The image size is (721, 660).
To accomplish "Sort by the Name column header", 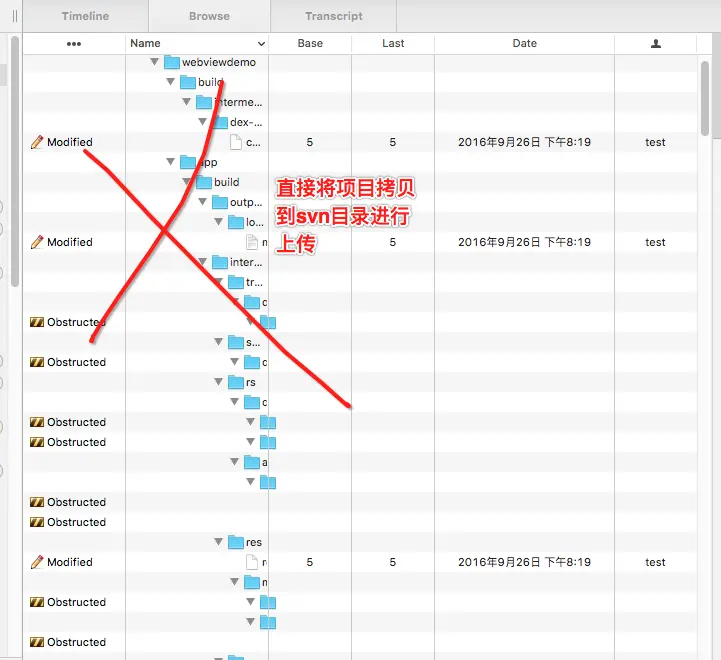I will click(197, 43).
